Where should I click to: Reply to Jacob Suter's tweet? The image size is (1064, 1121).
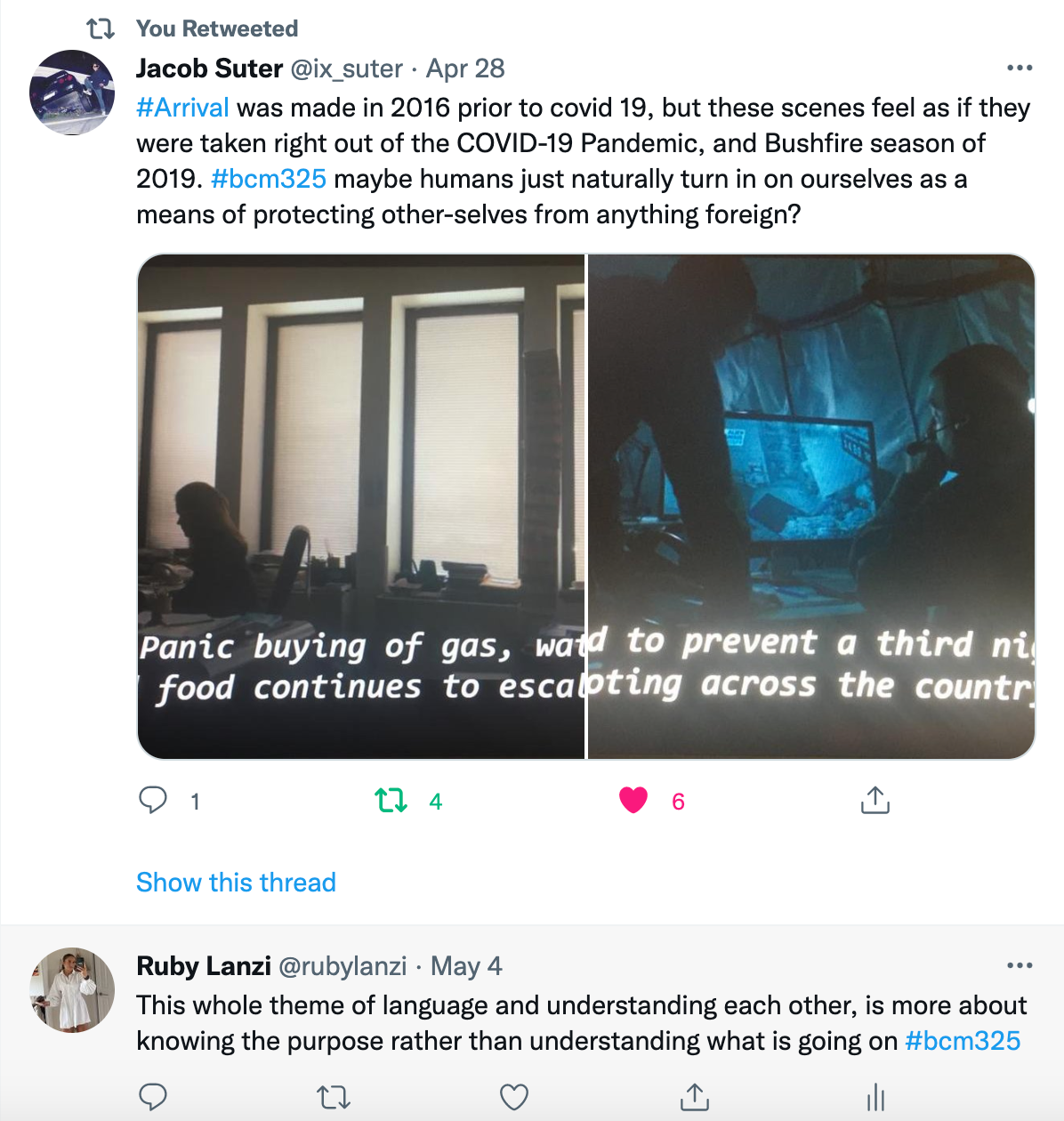[153, 801]
